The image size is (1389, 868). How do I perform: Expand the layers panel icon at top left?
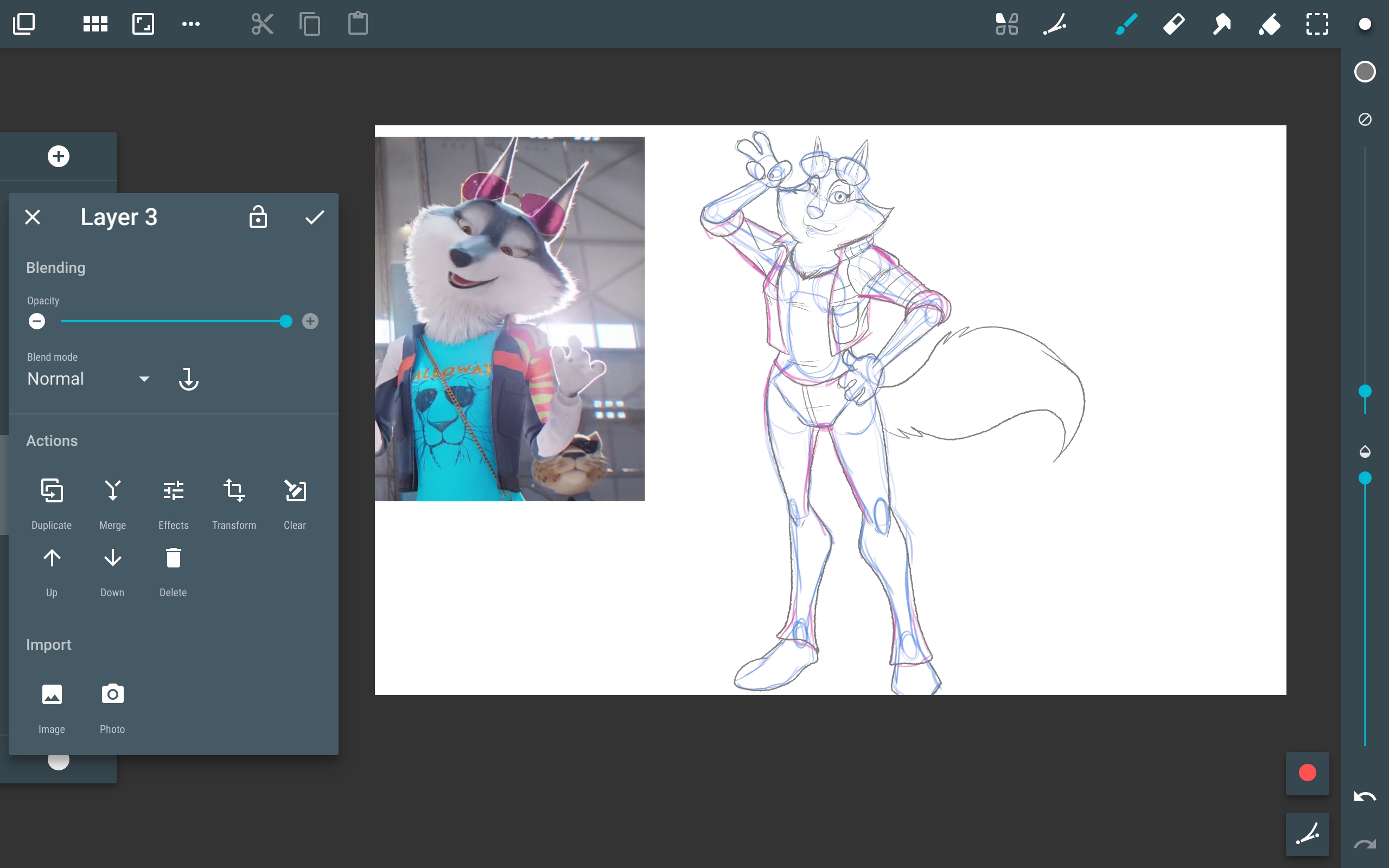(x=24, y=24)
